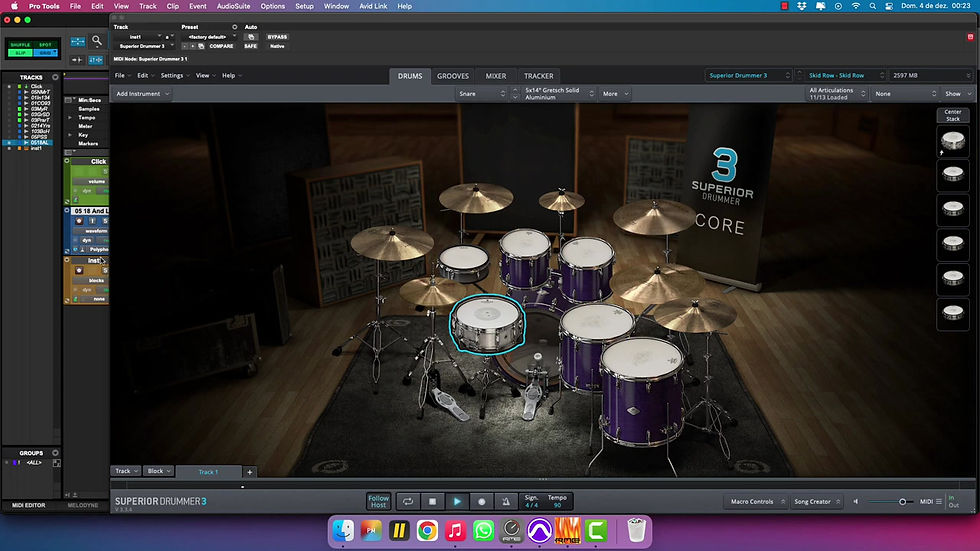Click the Native button

tap(277, 46)
